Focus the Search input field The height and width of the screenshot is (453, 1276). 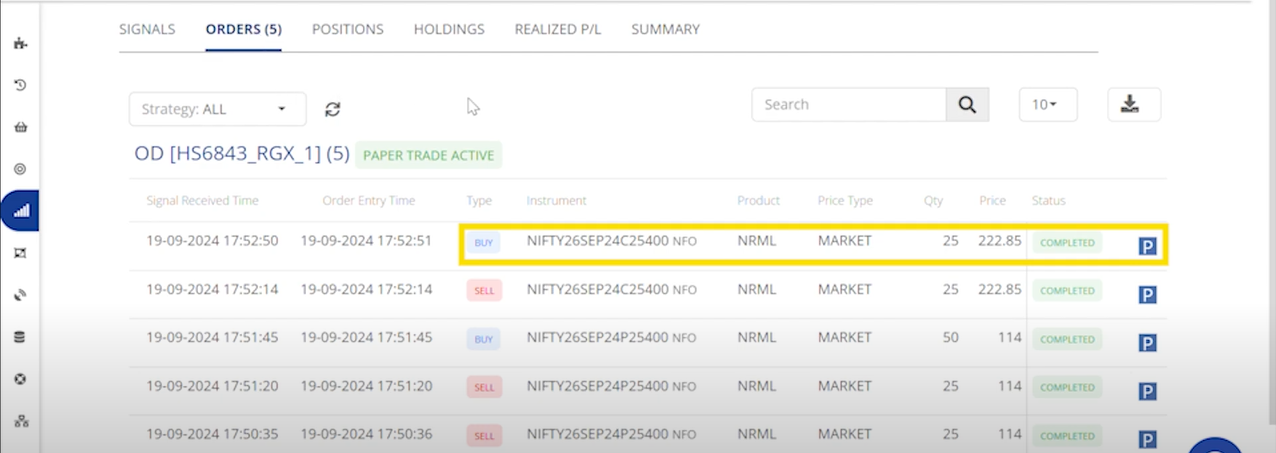tap(848, 105)
